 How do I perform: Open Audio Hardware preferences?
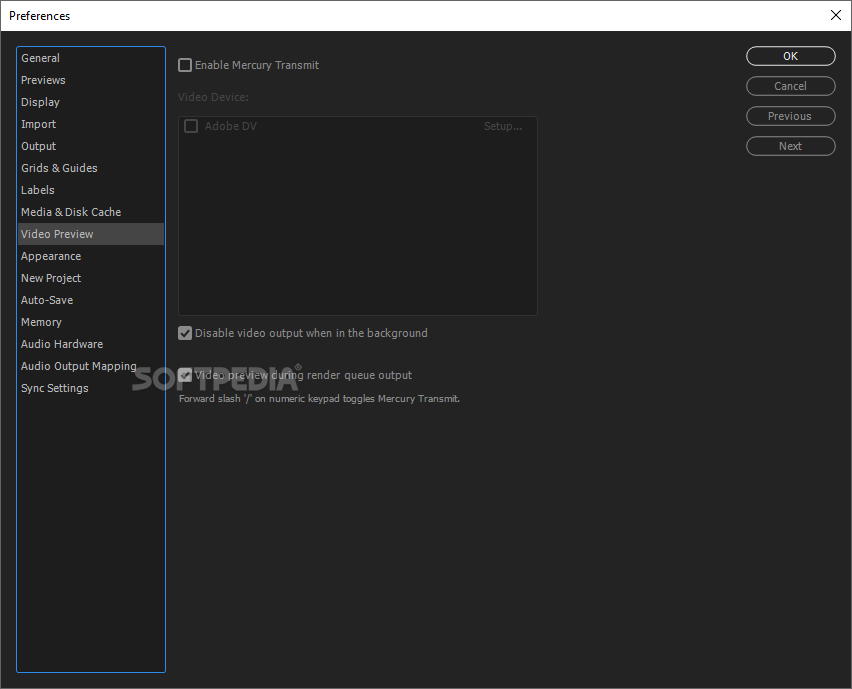click(x=91, y=344)
